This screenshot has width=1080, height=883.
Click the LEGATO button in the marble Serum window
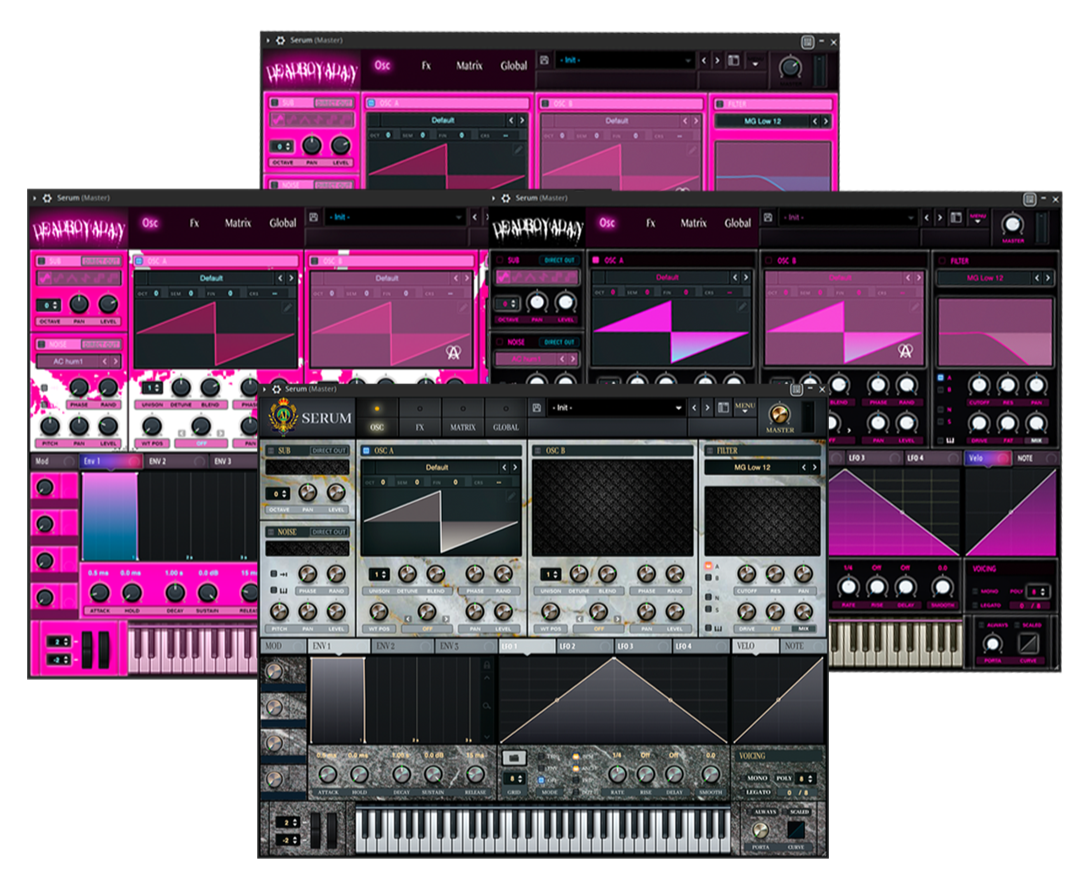(758, 792)
